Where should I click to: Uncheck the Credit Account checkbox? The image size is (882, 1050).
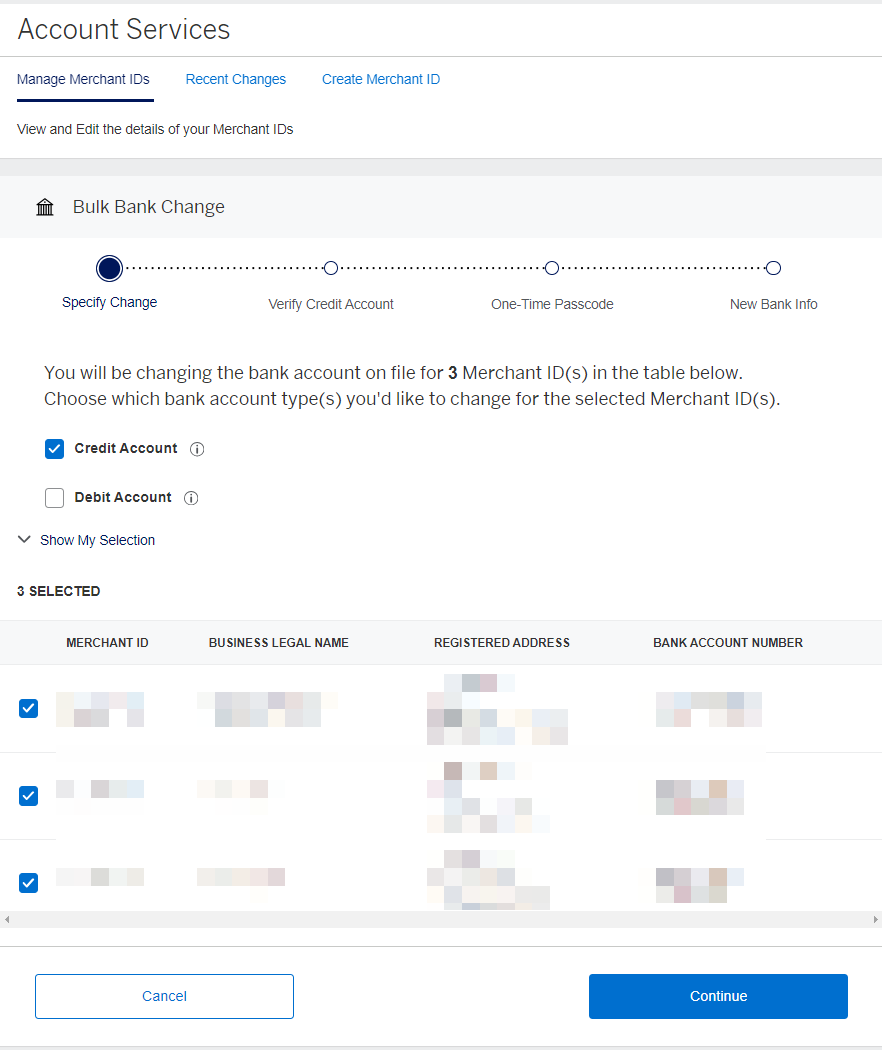[x=54, y=448]
